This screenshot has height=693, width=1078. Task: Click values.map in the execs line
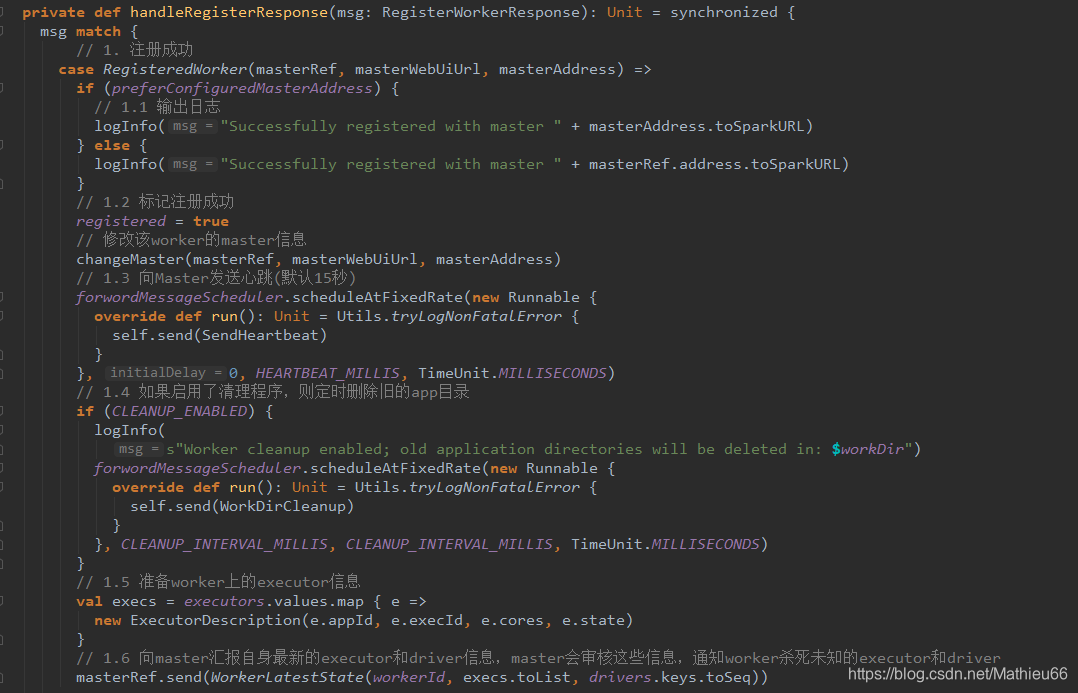(x=319, y=602)
